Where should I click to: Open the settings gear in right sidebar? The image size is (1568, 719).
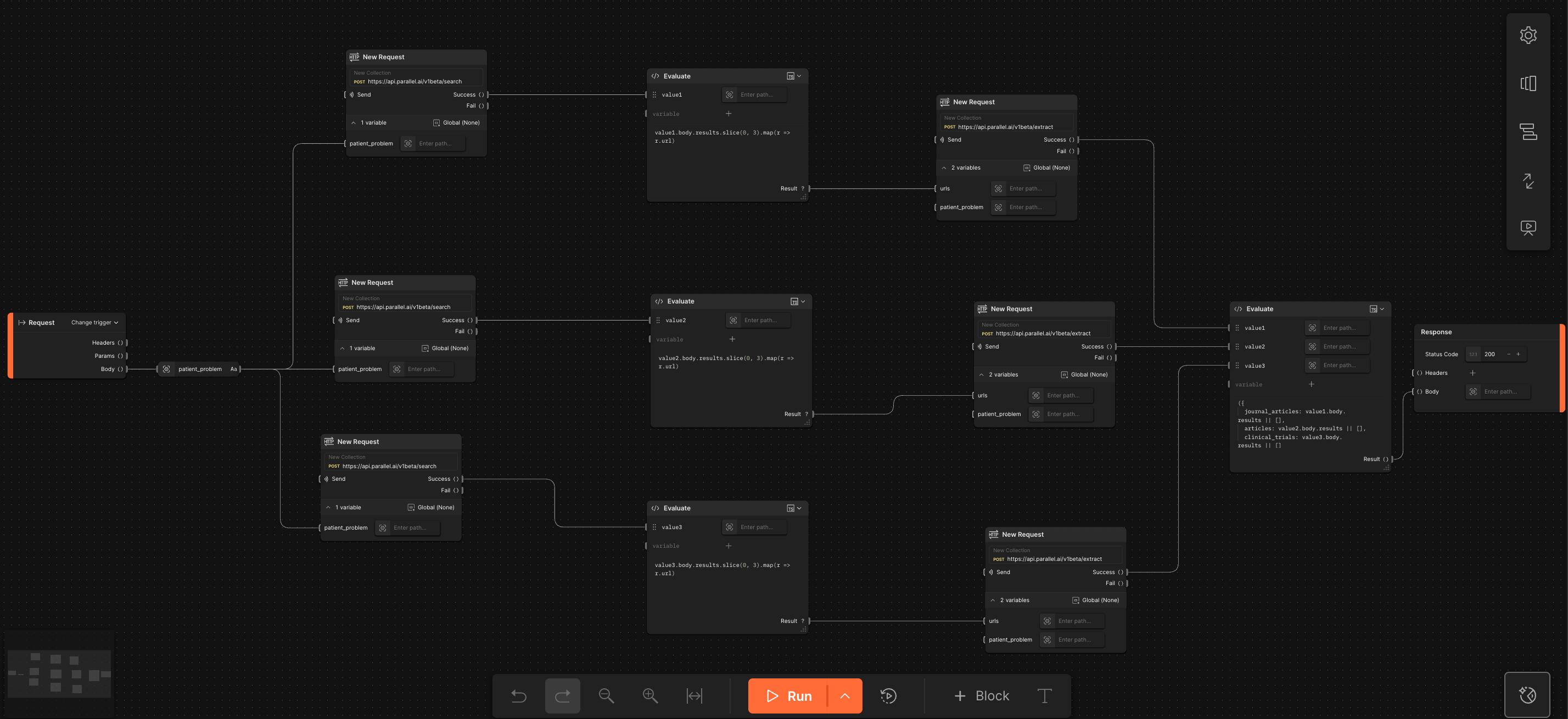tap(1528, 35)
